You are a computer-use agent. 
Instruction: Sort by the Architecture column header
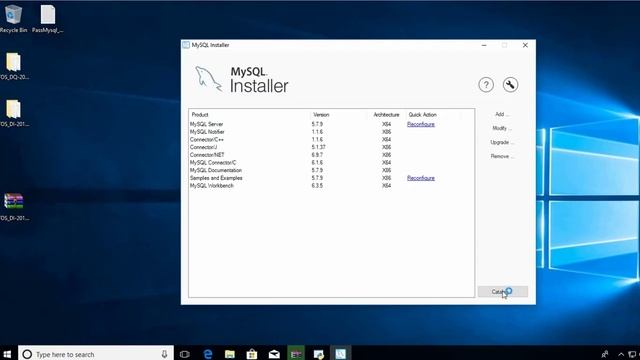[x=386, y=115]
